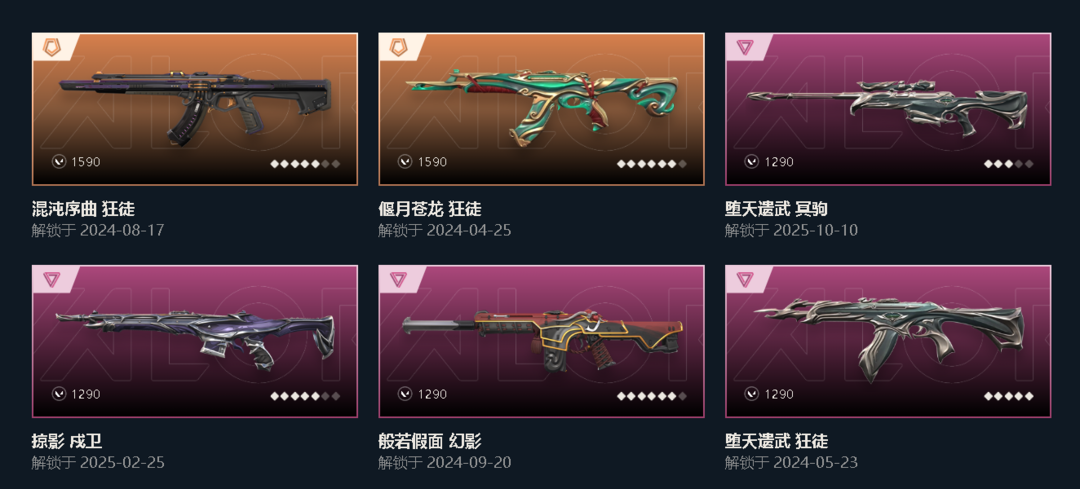Click the 般若假面 幻影 skin name
Image resolution: width=1080 pixels, height=489 pixels.
click(430, 441)
